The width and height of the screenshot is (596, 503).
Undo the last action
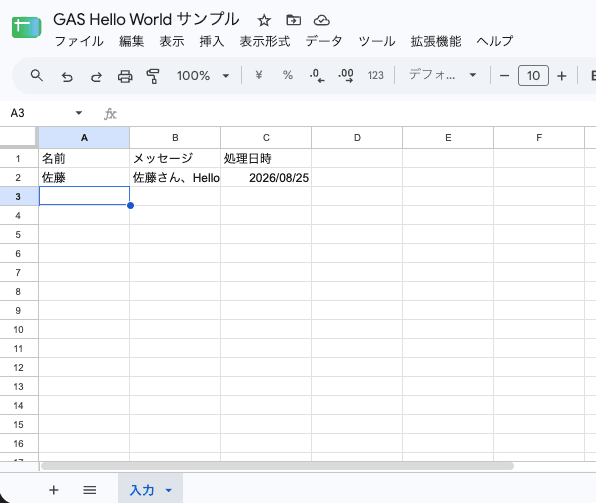(67, 76)
